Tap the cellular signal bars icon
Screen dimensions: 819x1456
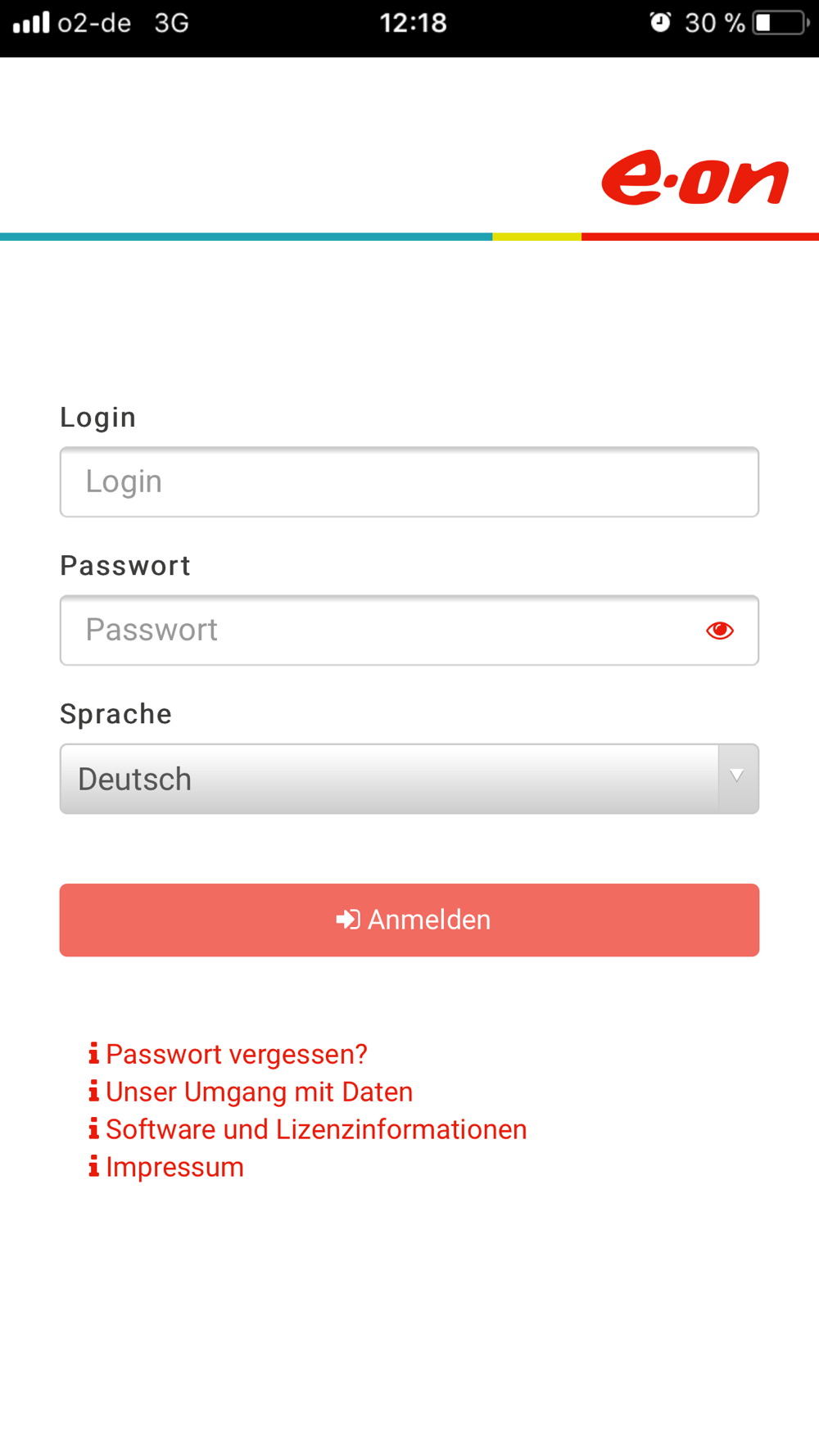point(31,22)
